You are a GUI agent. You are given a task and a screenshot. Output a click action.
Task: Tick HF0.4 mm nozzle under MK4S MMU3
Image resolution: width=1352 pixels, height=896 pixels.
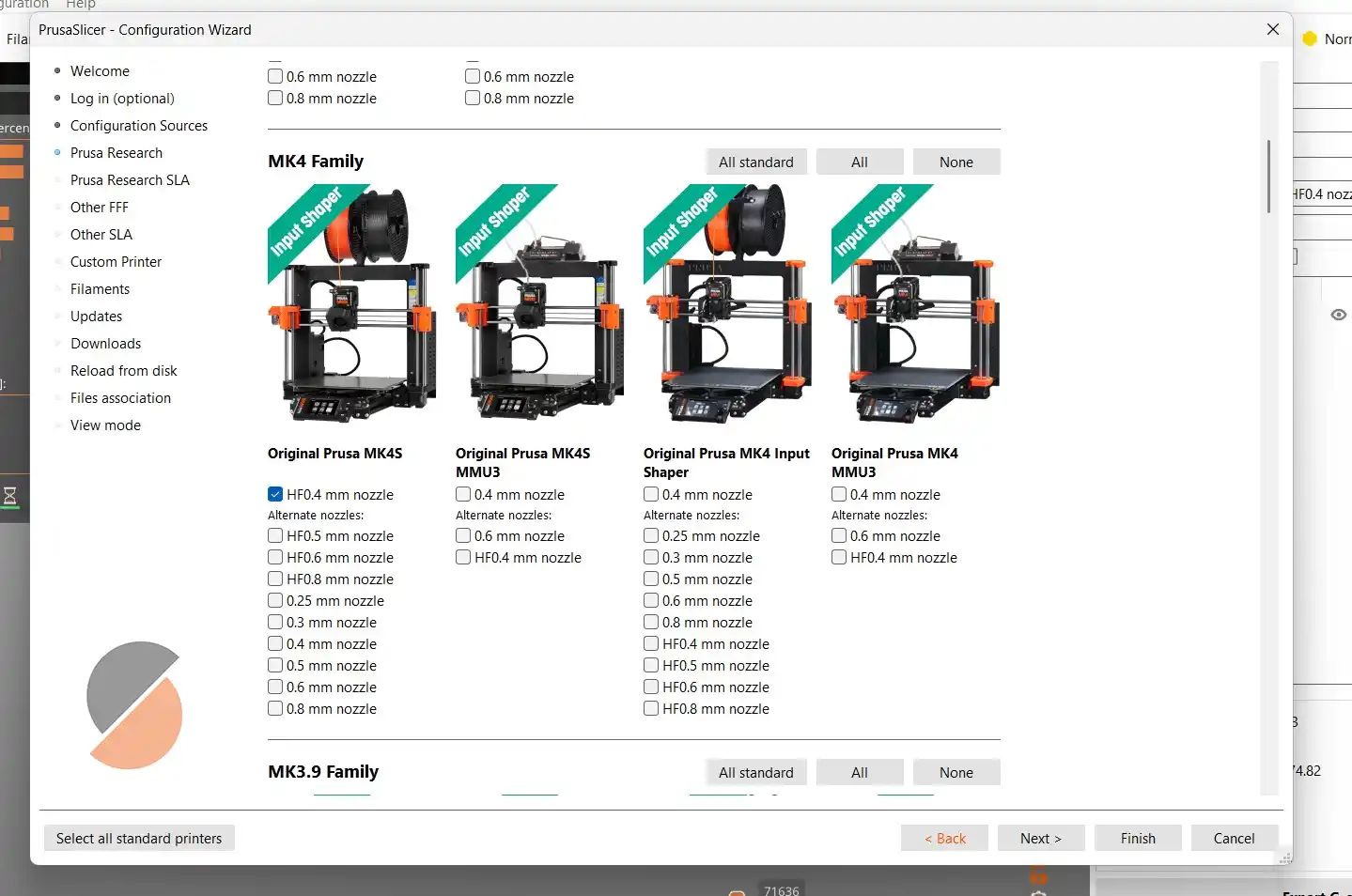point(463,557)
